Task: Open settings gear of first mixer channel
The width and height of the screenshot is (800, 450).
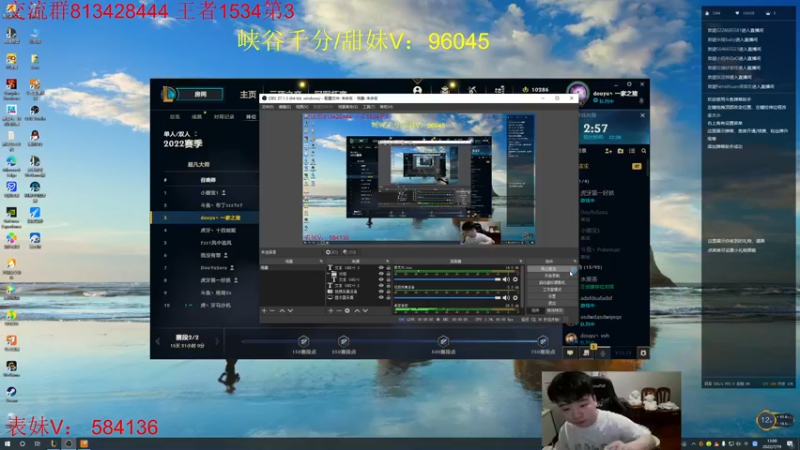Action: click(515, 279)
